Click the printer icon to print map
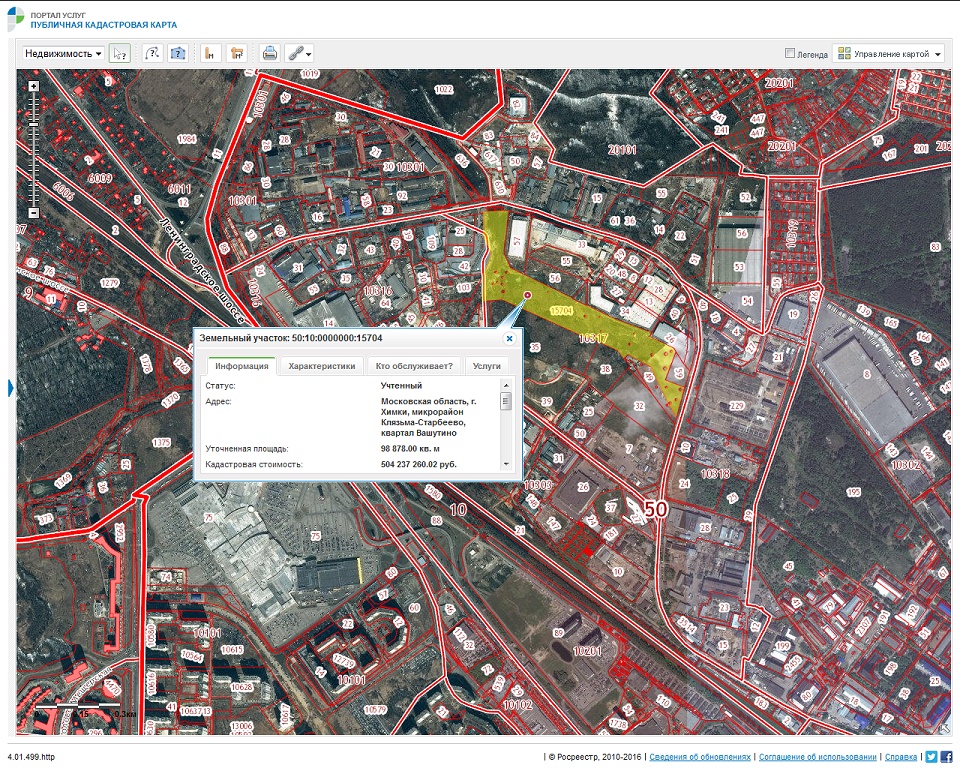 269,54
